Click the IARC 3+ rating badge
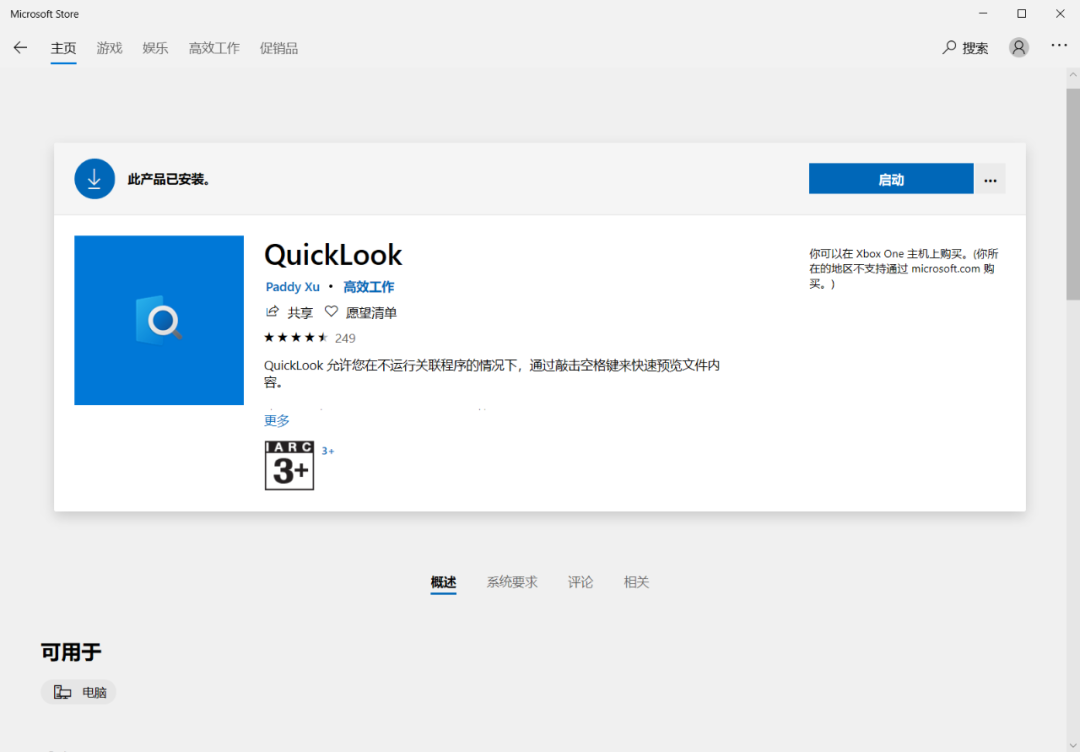The width and height of the screenshot is (1080, 752). point(289,466)
